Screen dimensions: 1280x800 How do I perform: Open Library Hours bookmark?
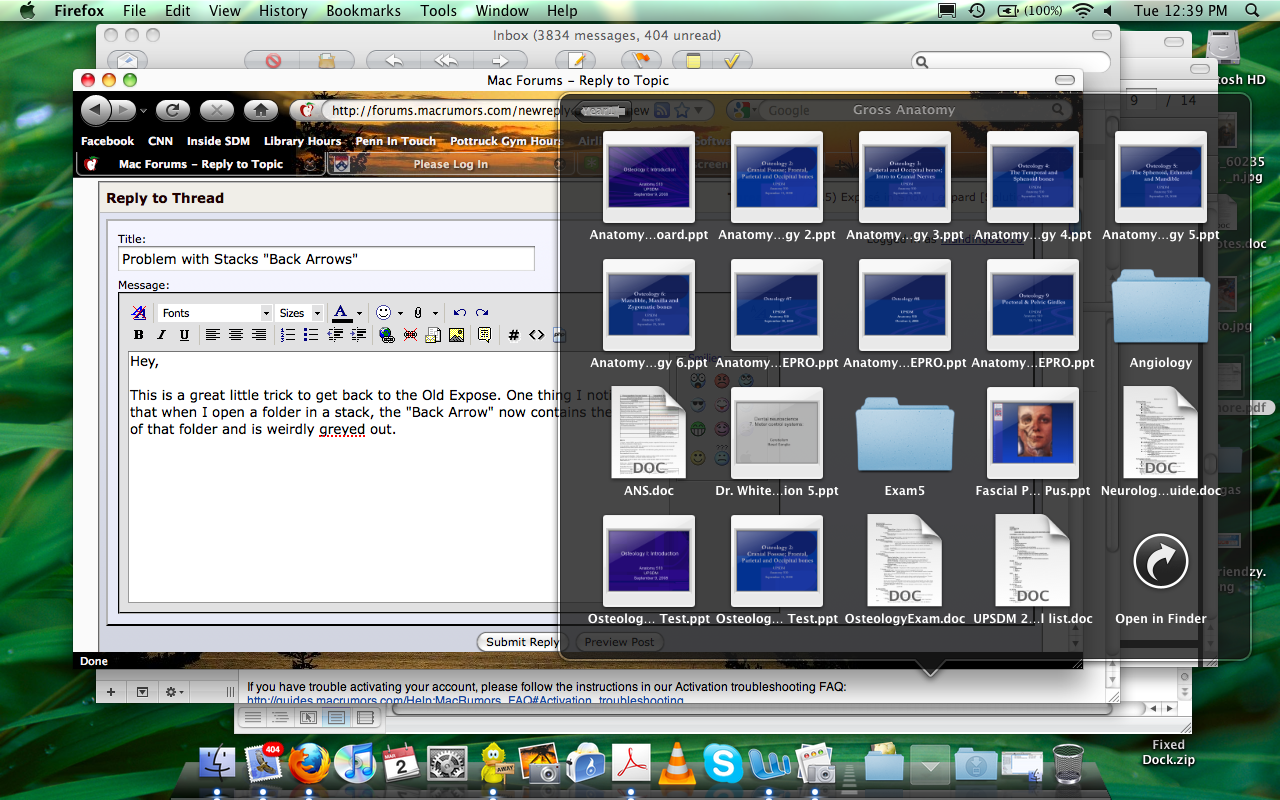[302, 141]
